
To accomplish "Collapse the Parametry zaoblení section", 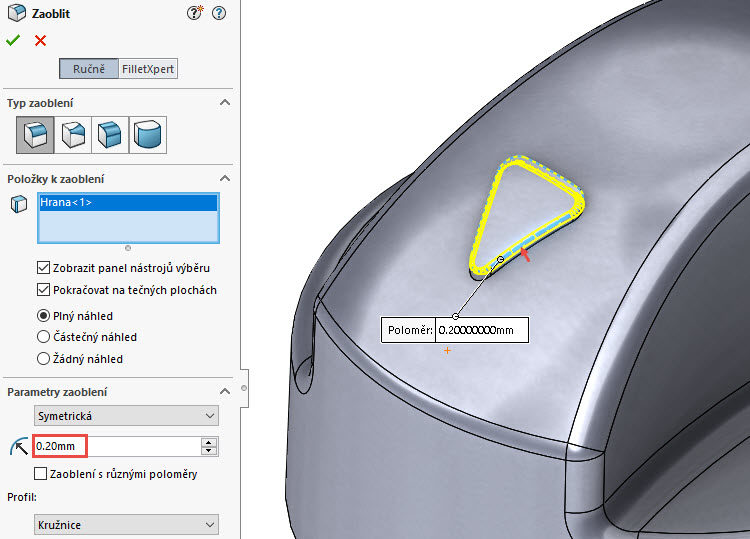I will pos(225,391).
